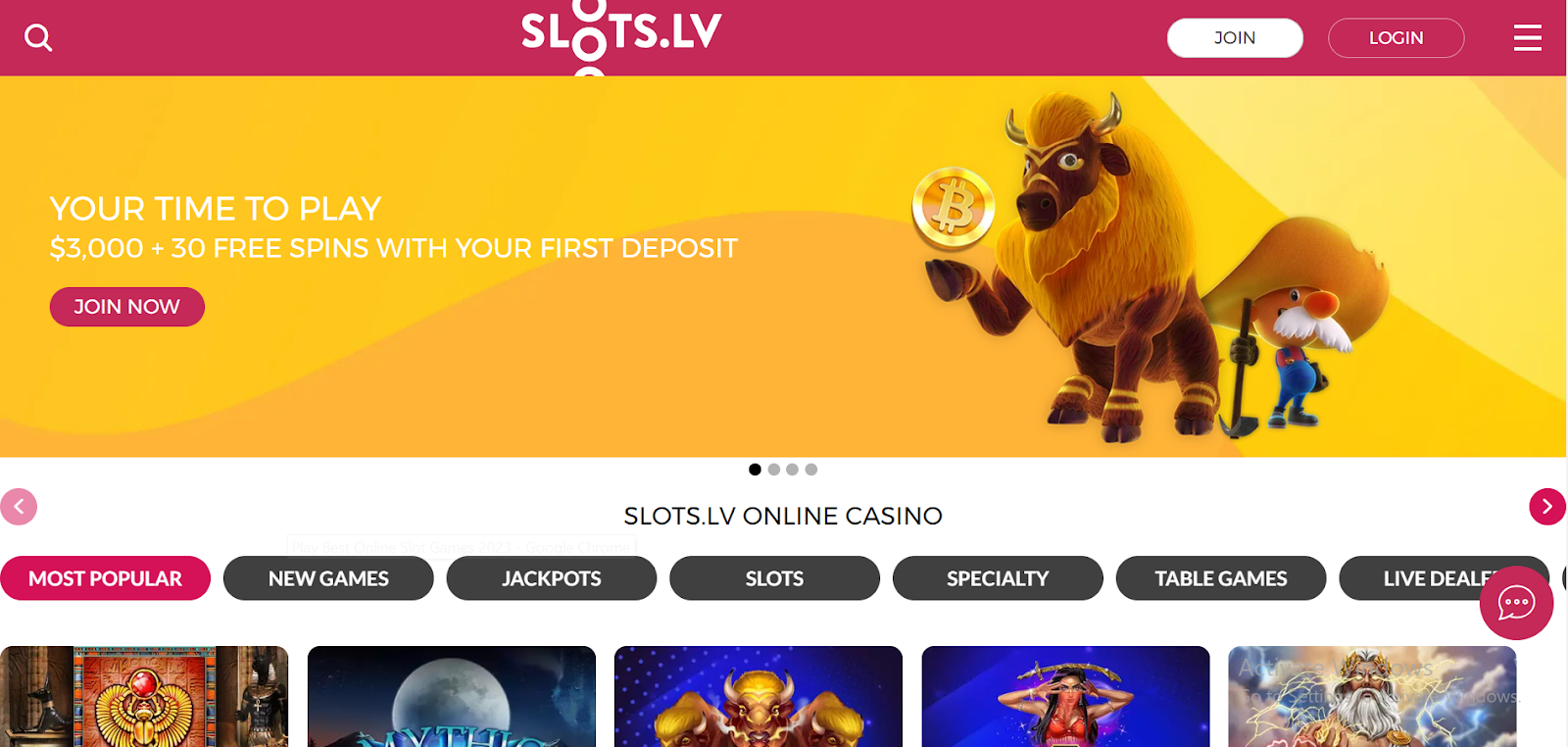Click the Slots.lv logo
The width and height of the screenshot is (1568, 747).
coord(621,37)
